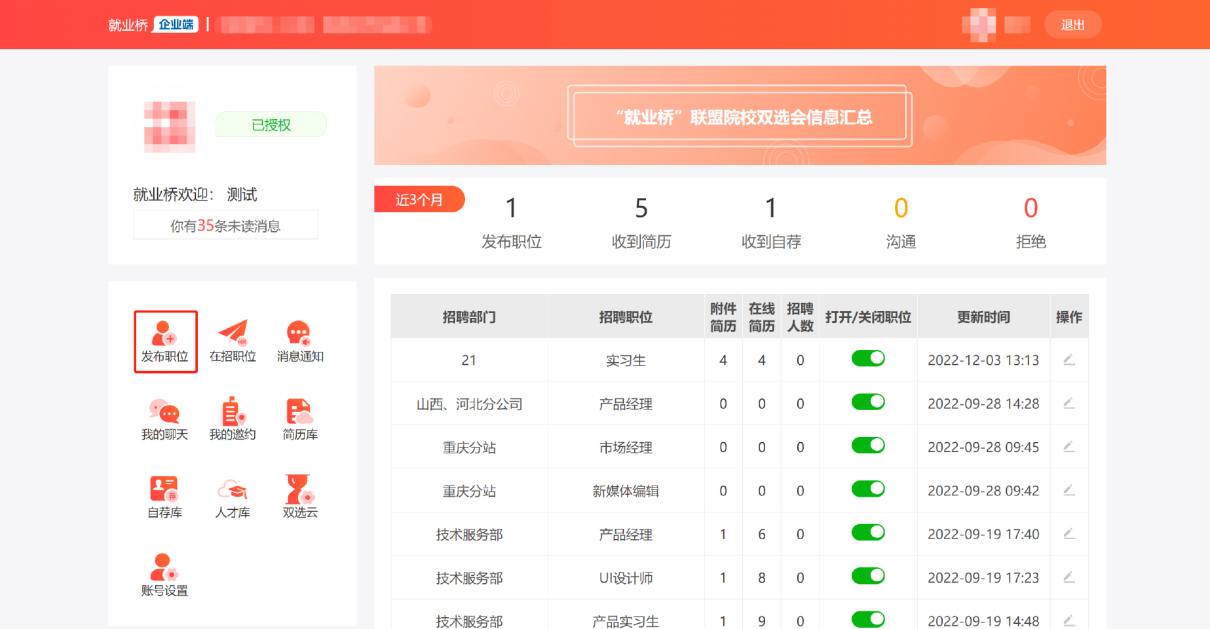Click the 招聘职位 column header
Image resolution: width=1210 pixels, height=629 pixels.
626,317
